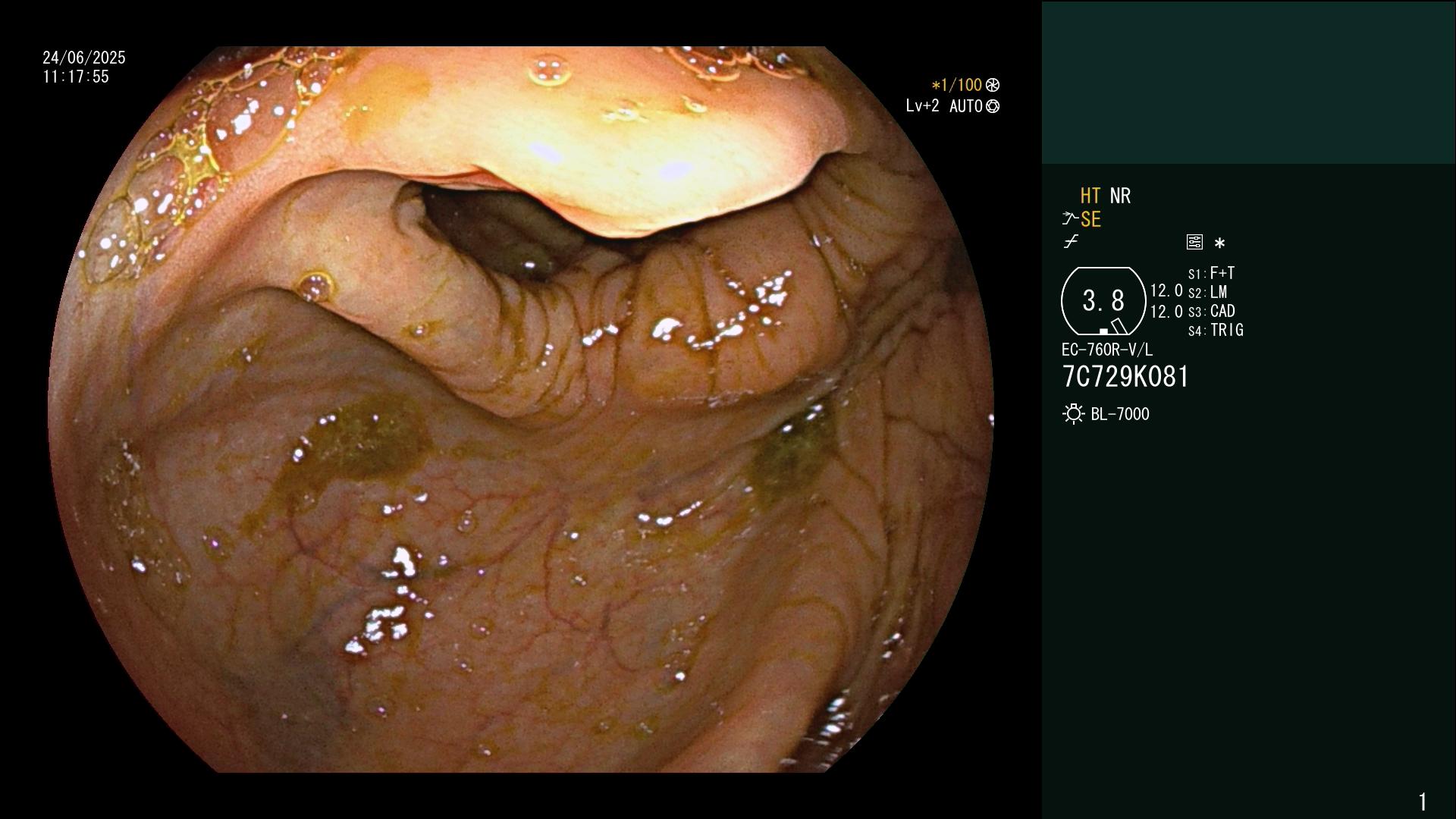This screenshot has width=1456, height=819.
Task: Click the image count number 1
Action: click(x=1423, y=802)
